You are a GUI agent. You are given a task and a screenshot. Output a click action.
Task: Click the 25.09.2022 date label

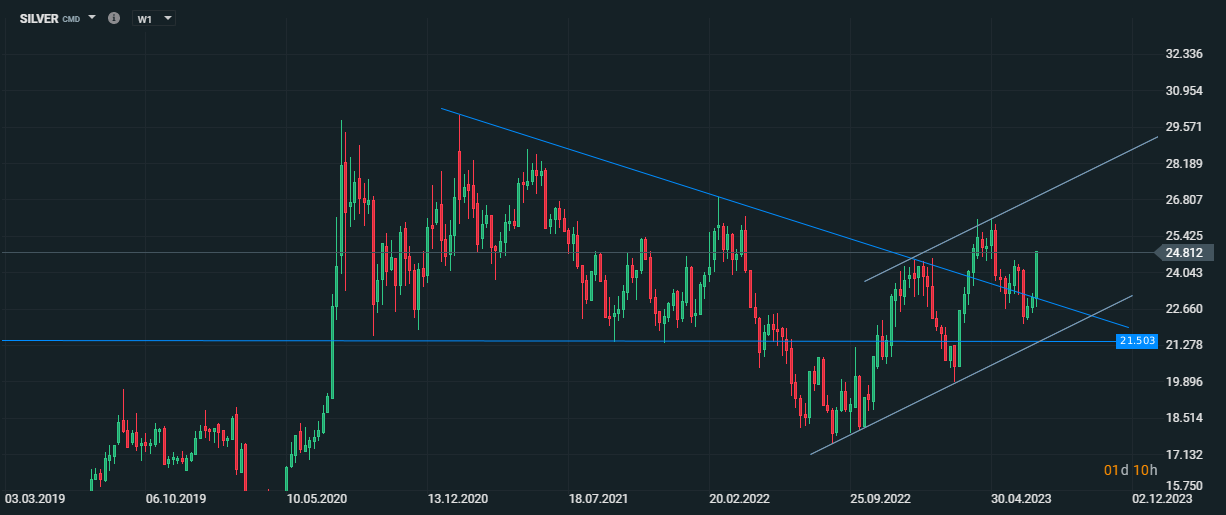881,497
